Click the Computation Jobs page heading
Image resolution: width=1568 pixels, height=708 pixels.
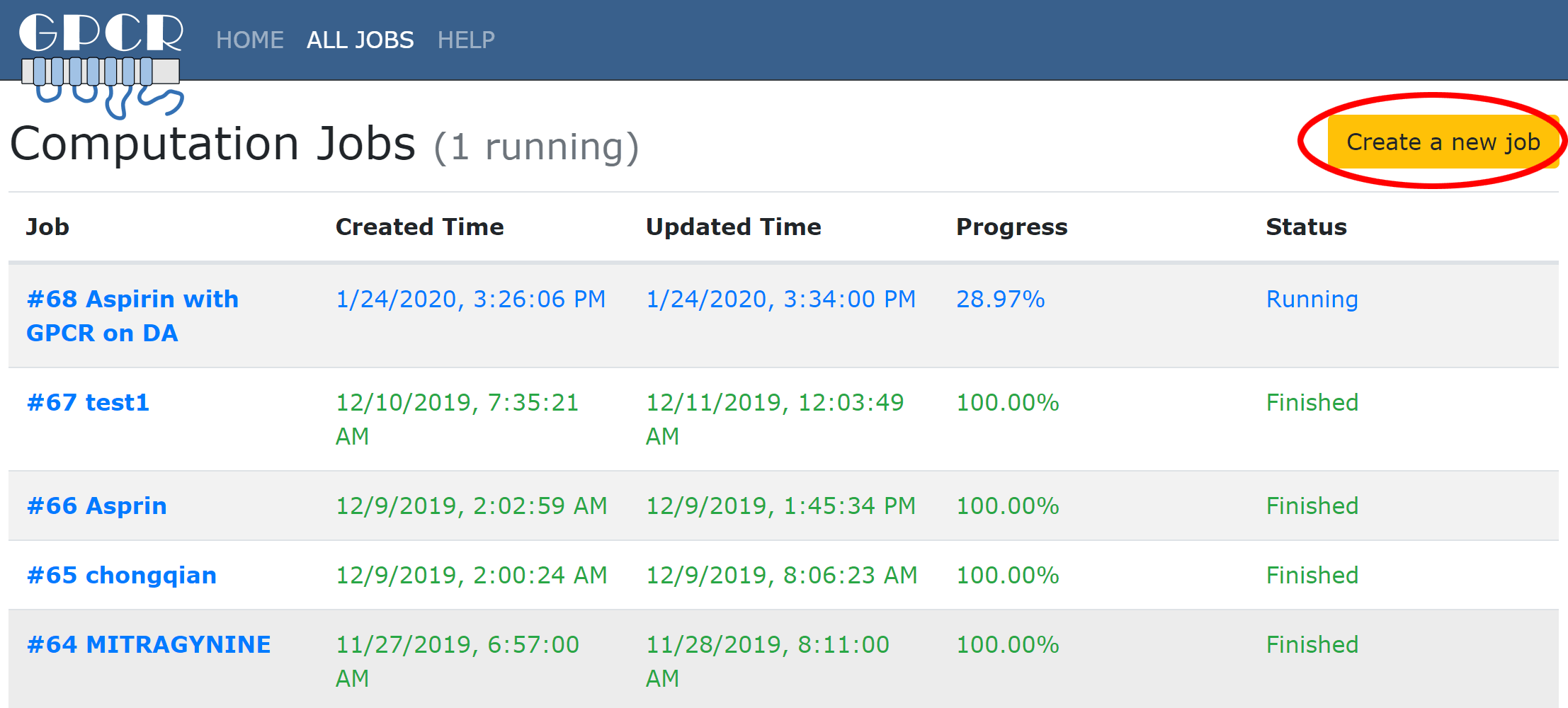coord(212,144)
